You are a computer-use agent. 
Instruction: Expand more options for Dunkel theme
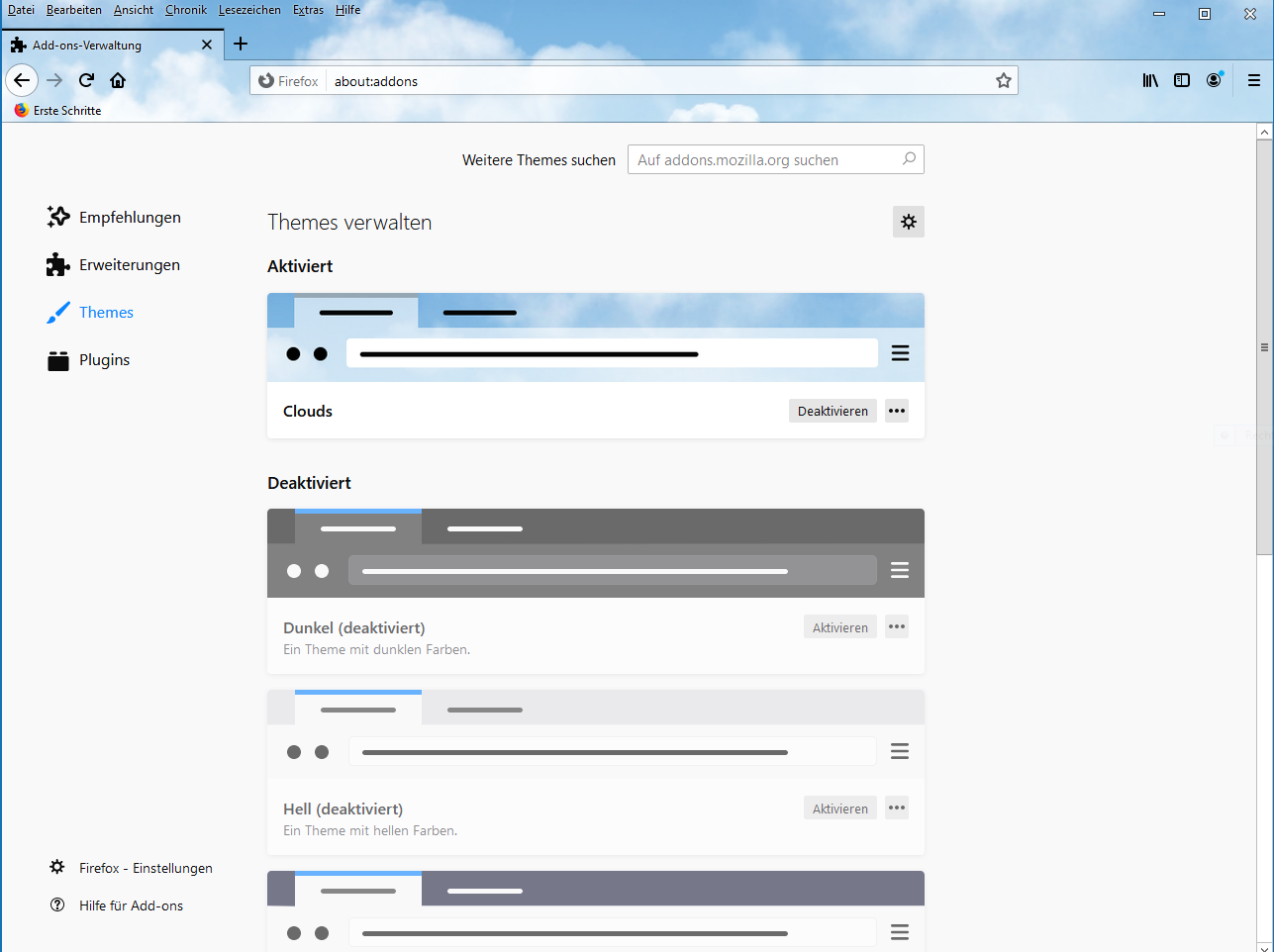point(897,627)
